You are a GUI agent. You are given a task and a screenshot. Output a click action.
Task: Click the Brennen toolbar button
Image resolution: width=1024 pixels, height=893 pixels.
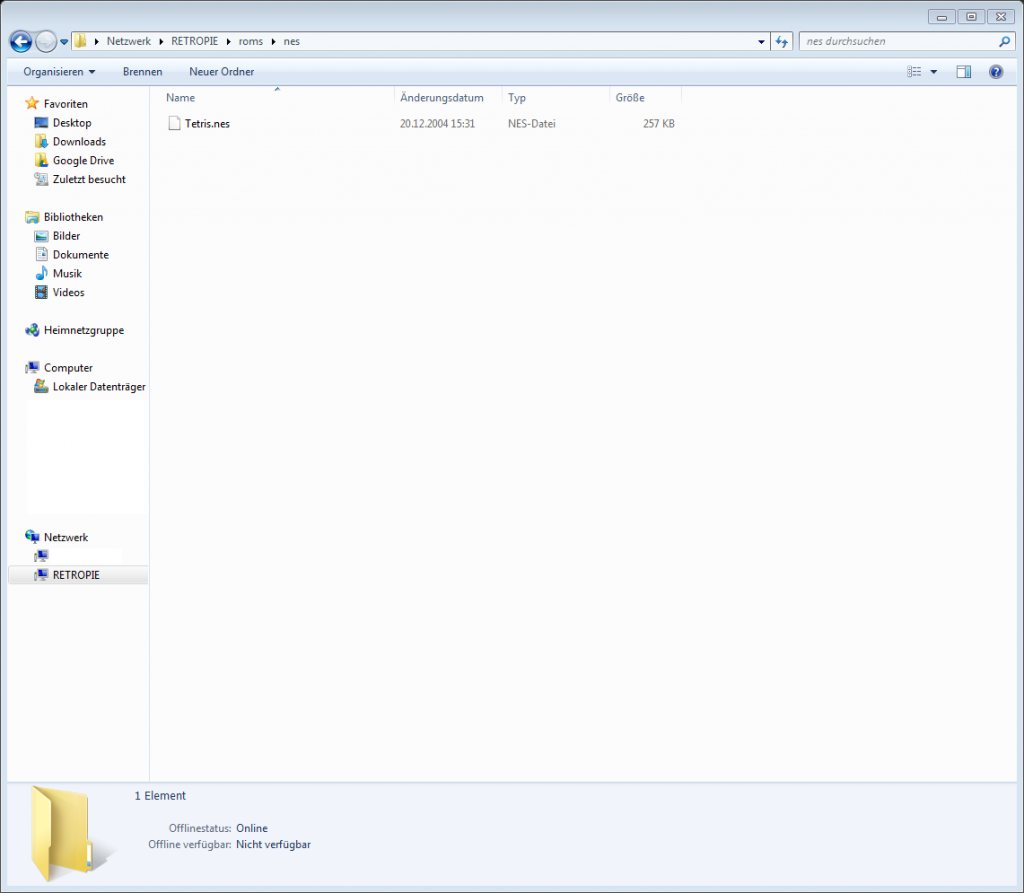coord(143,72)
